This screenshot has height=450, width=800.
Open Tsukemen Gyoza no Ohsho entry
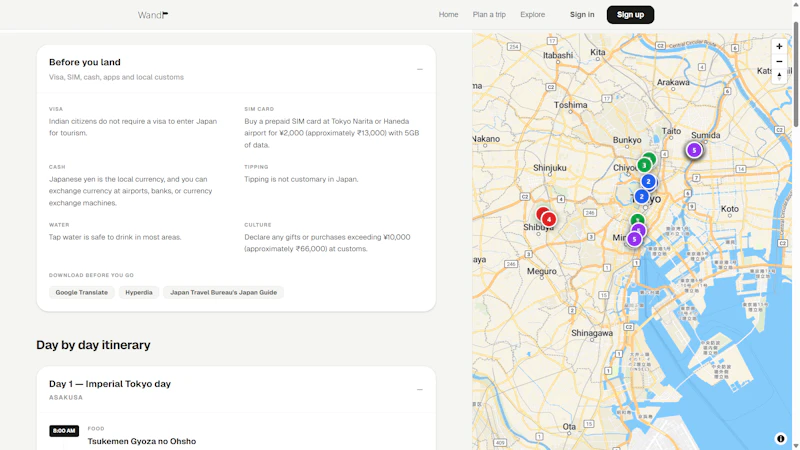click(142, 441)
